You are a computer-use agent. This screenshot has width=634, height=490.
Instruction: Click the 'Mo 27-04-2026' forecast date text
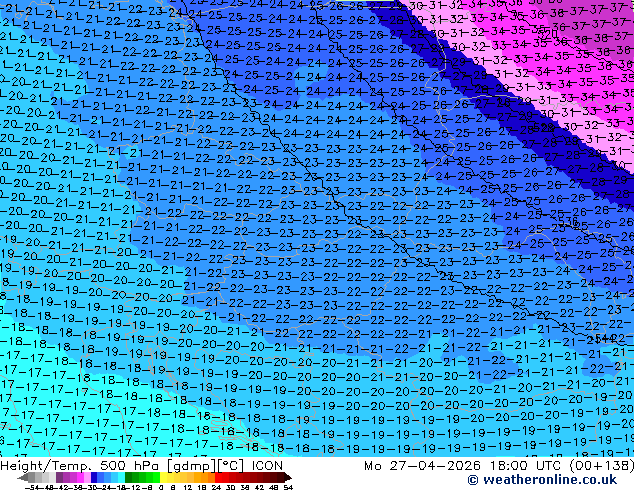tap(424, 466)
